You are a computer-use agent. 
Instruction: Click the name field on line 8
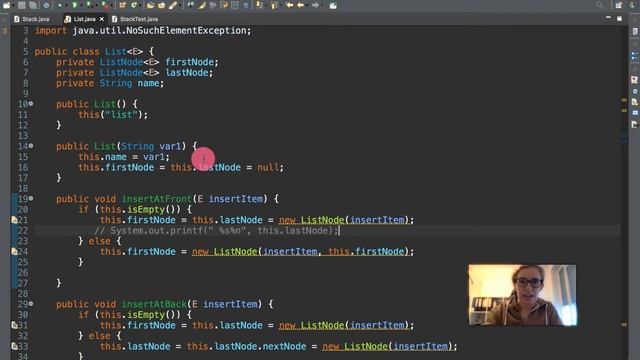[x=148, y=83]
